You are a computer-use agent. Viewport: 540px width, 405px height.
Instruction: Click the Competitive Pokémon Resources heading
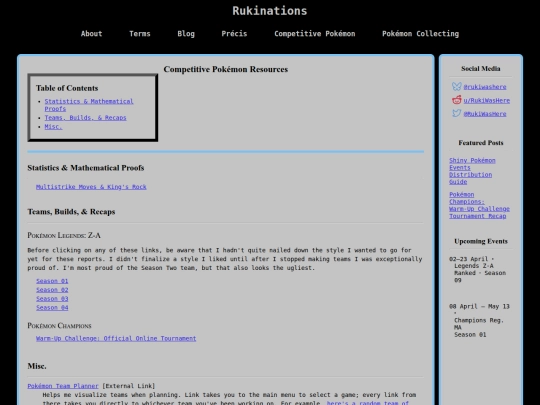(x=226, y=69)
